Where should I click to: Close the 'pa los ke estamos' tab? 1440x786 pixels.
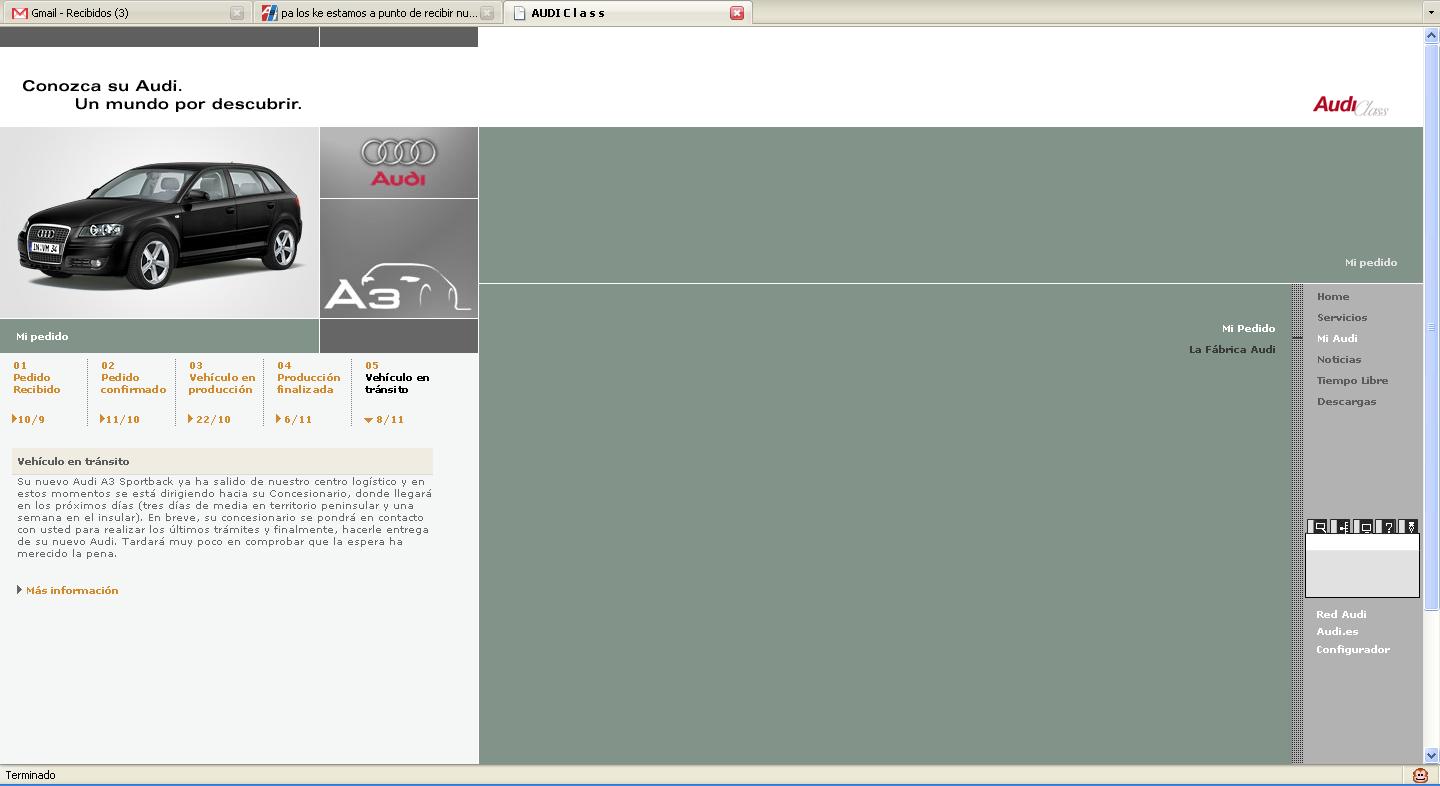pos(487,13)
